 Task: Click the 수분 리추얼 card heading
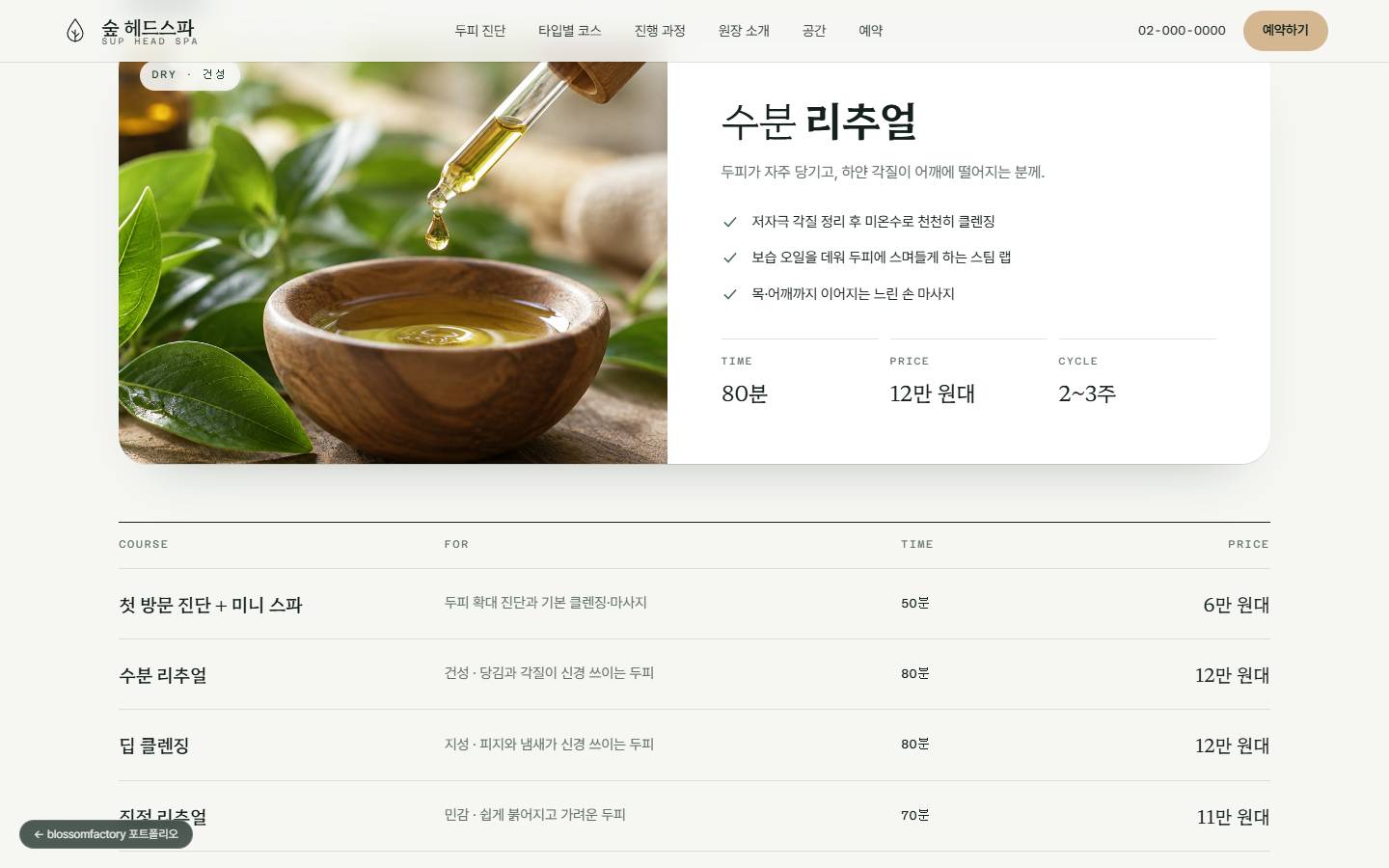(x=819, y=122)
